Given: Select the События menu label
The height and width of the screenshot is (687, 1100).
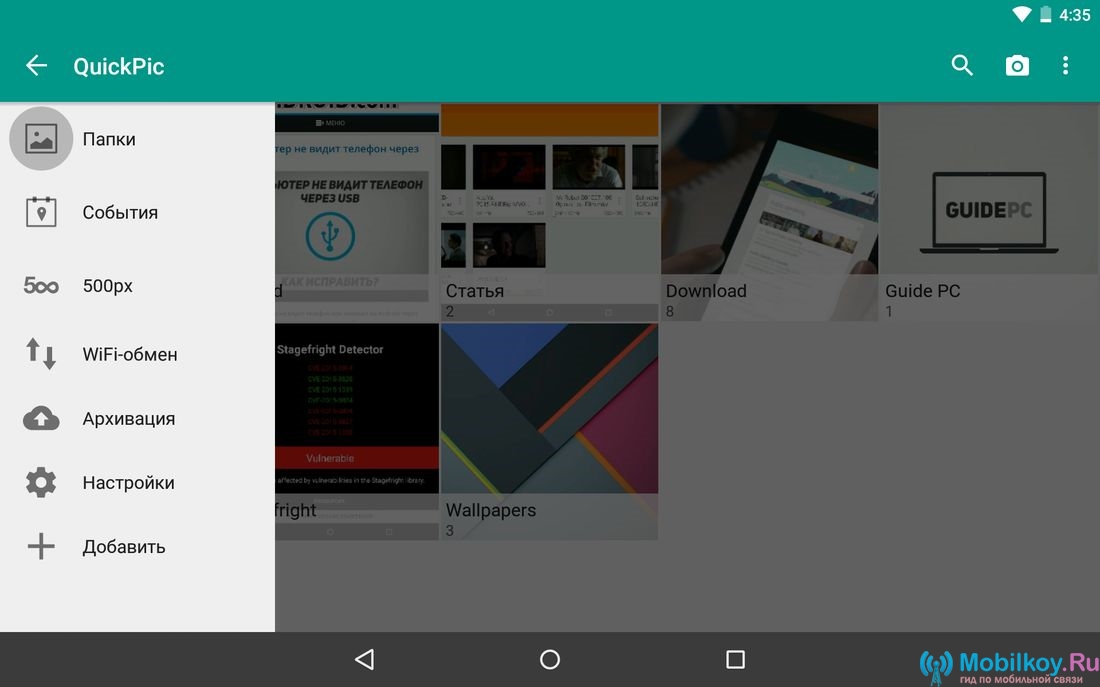Looking at the screenshot, I should tap(120, 213).
